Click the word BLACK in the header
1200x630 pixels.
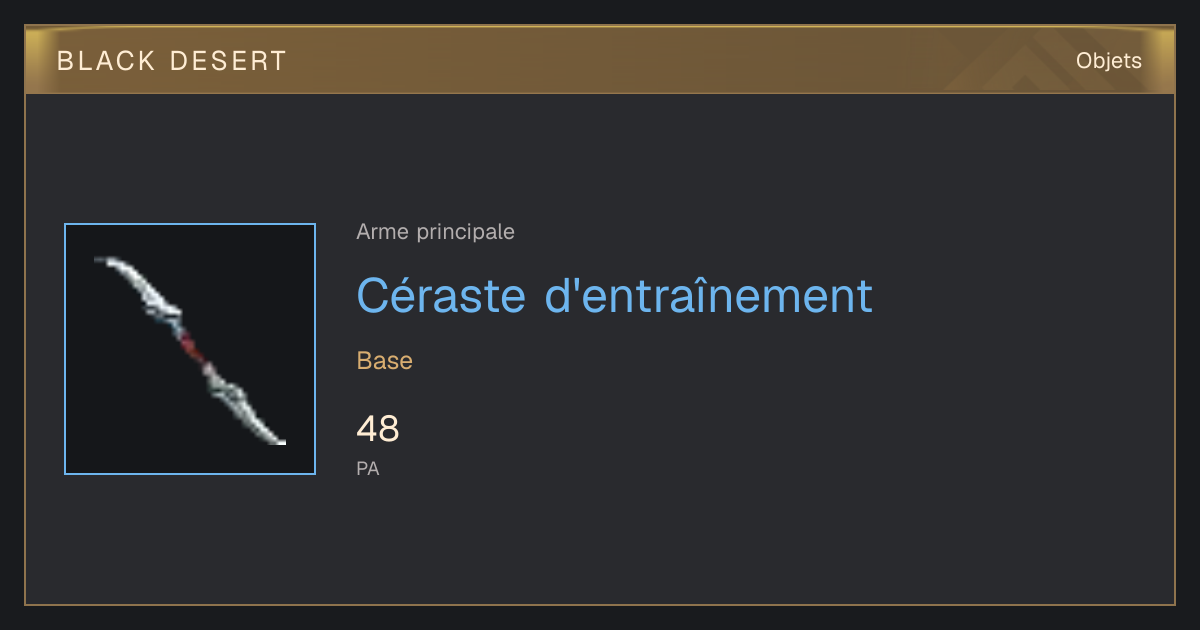click(x=106, y=61)
